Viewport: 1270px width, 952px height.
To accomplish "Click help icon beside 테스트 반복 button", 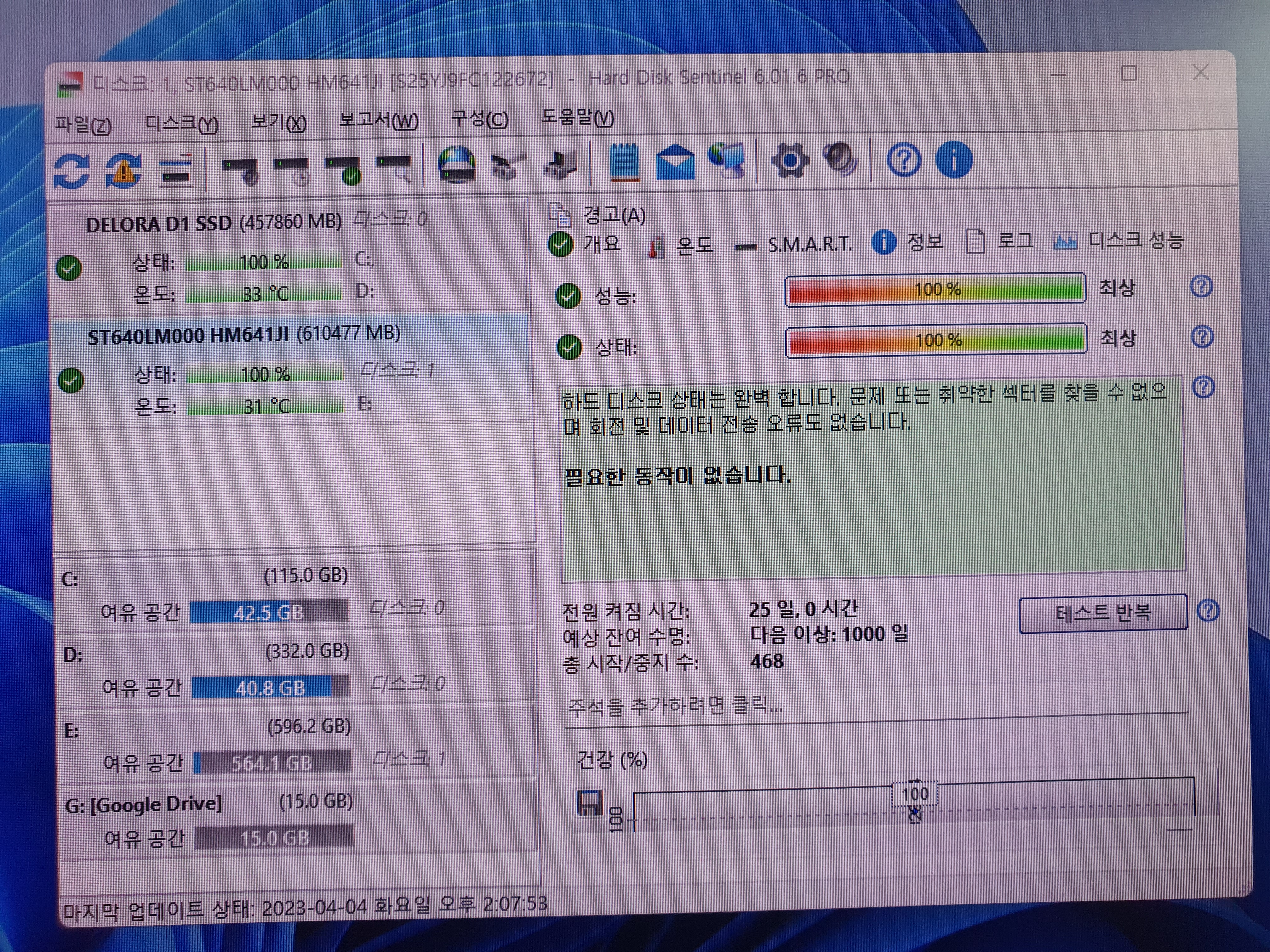I will pos(1208,611).
